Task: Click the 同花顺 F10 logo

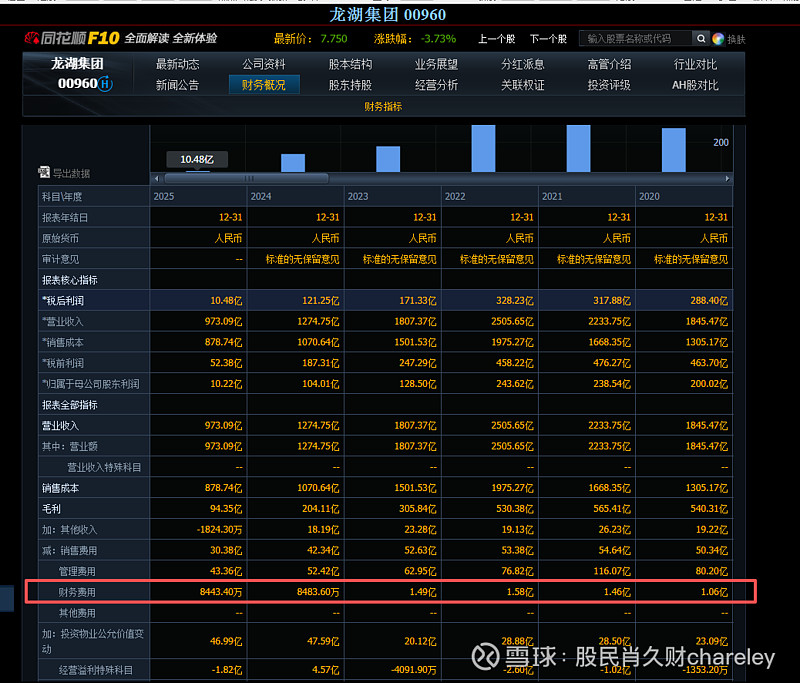Action: pyautogui.click(x=72, y=38)
